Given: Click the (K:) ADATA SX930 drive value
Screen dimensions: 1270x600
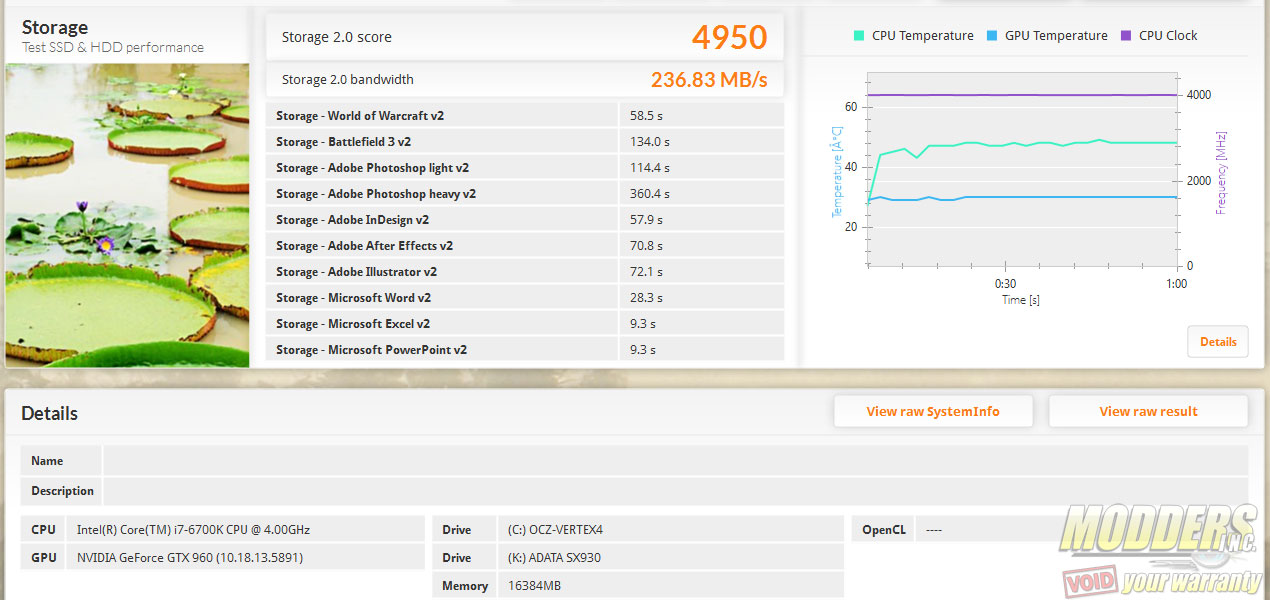Looking at the screenshot, I should 554,558.
